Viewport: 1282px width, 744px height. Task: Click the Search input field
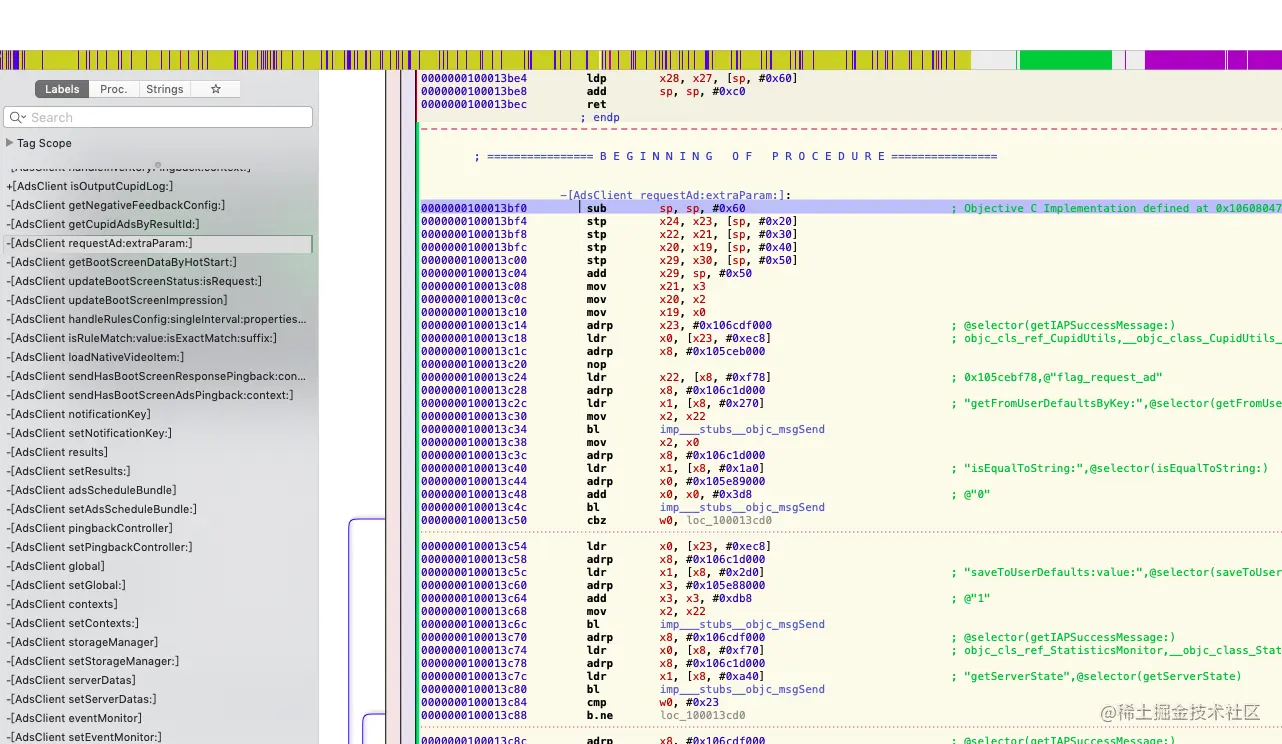pyautogui.click(x=158, y=117)
